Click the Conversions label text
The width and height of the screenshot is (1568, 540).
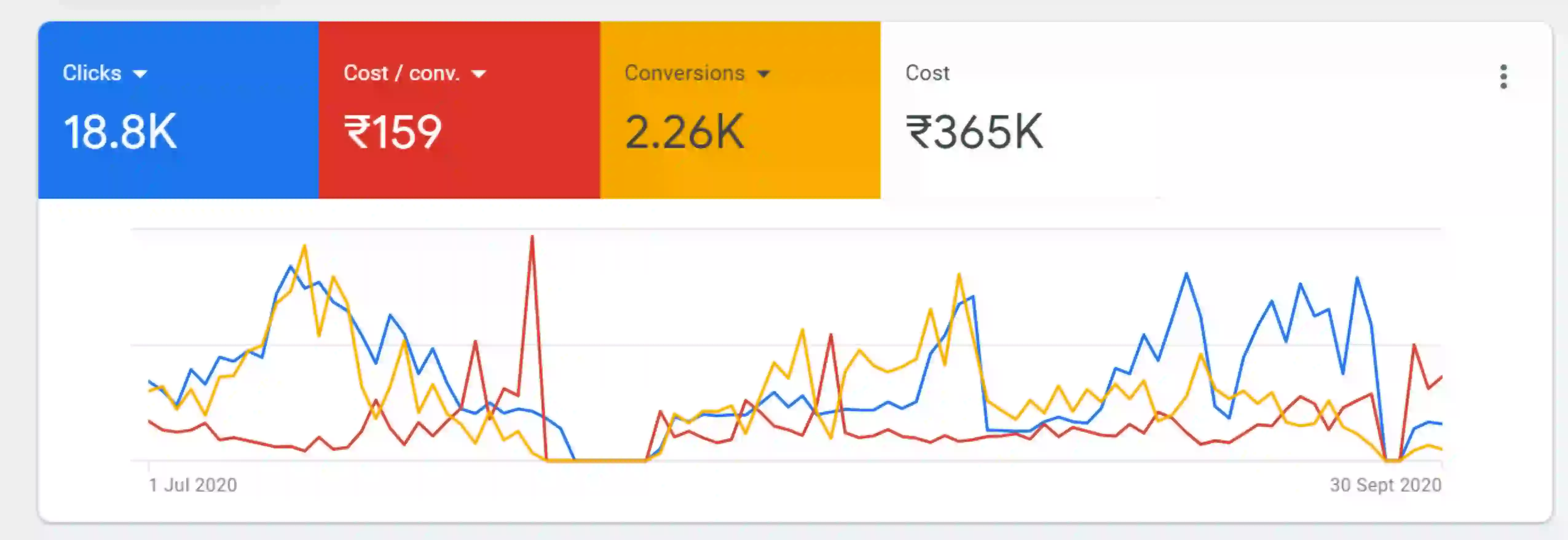point(684,73)
